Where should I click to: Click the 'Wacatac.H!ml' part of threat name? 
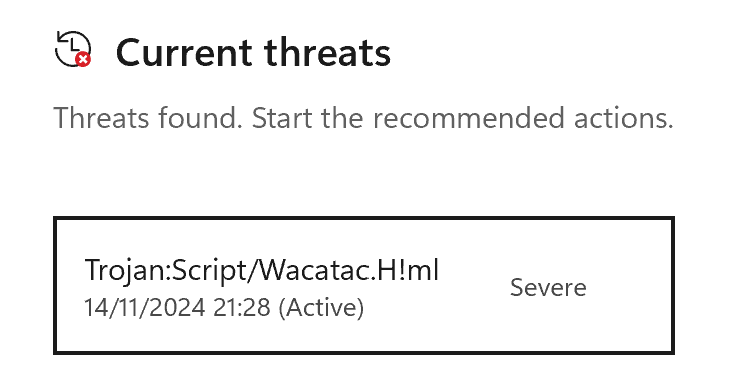[x=349, y=270]
